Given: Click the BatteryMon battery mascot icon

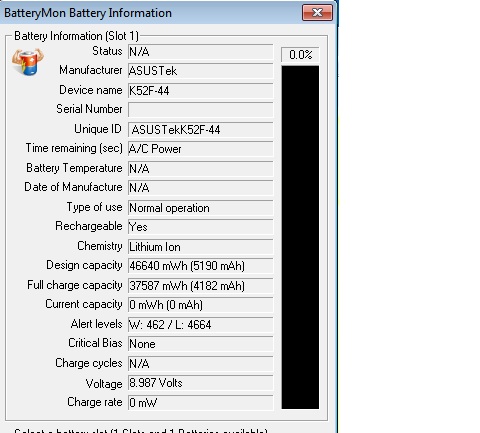Looking at the screenshot, I should click(x=28, y=62).
